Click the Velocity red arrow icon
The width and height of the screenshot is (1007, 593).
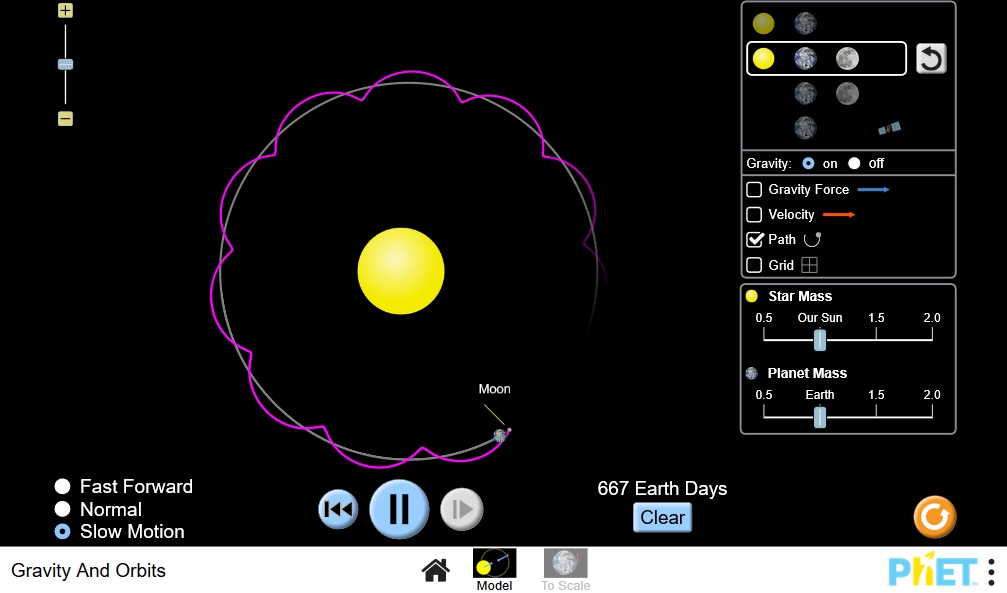(839, 215)
